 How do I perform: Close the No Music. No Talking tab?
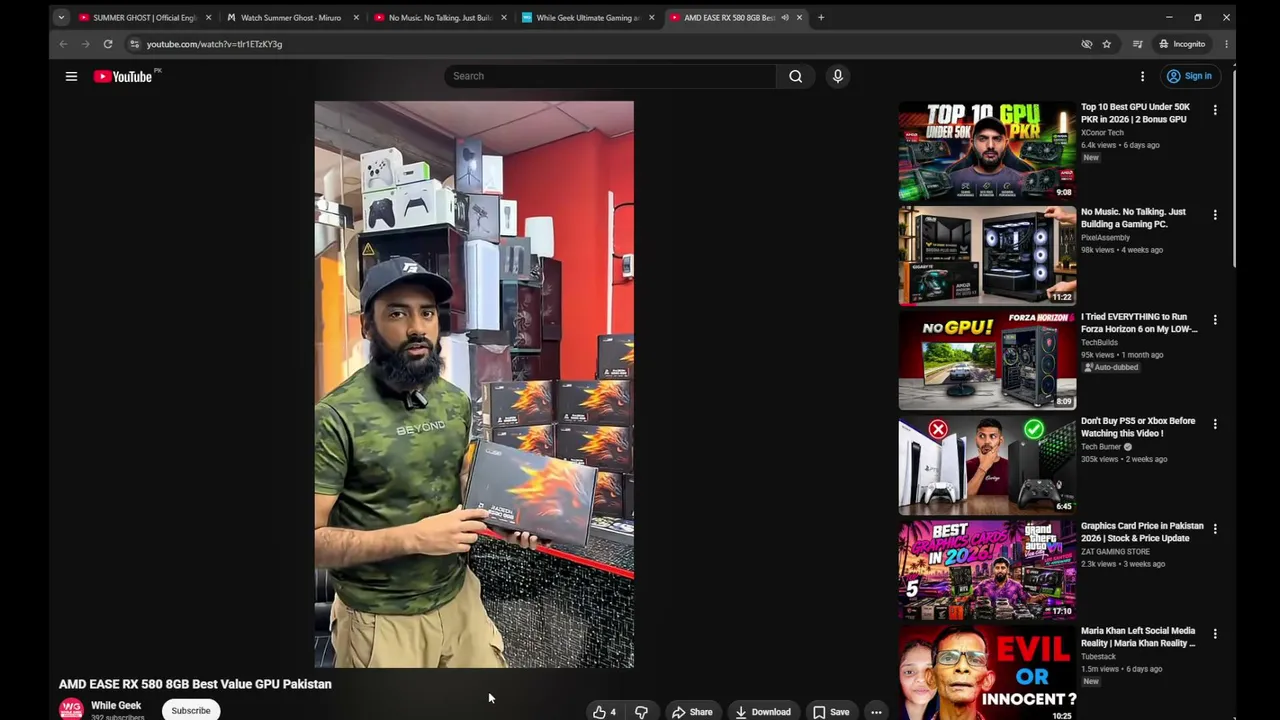coord(503,17)
